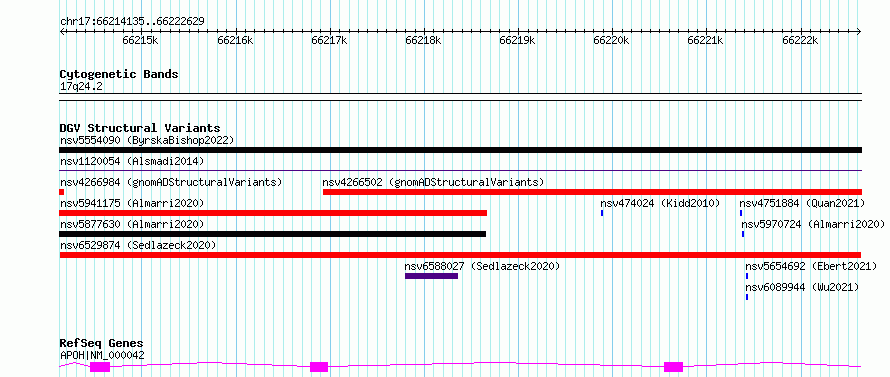Open nsv5877630 (Almarri2020) label
890x377 pixels.
pyautogui.click(x=132, y=224)
